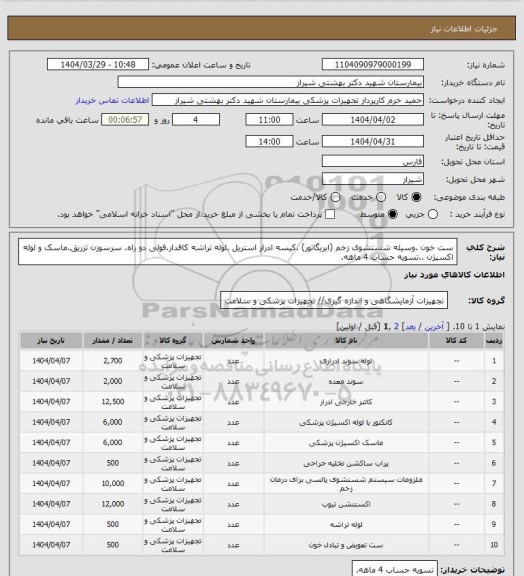
Task: Go to page 2 of items
Action: (x=396, y=327)
